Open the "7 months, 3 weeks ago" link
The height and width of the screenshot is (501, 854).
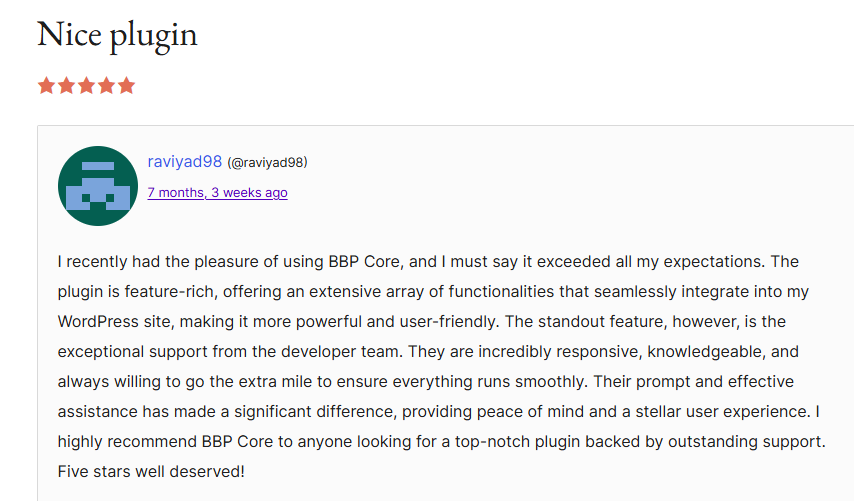coord(217,192)
